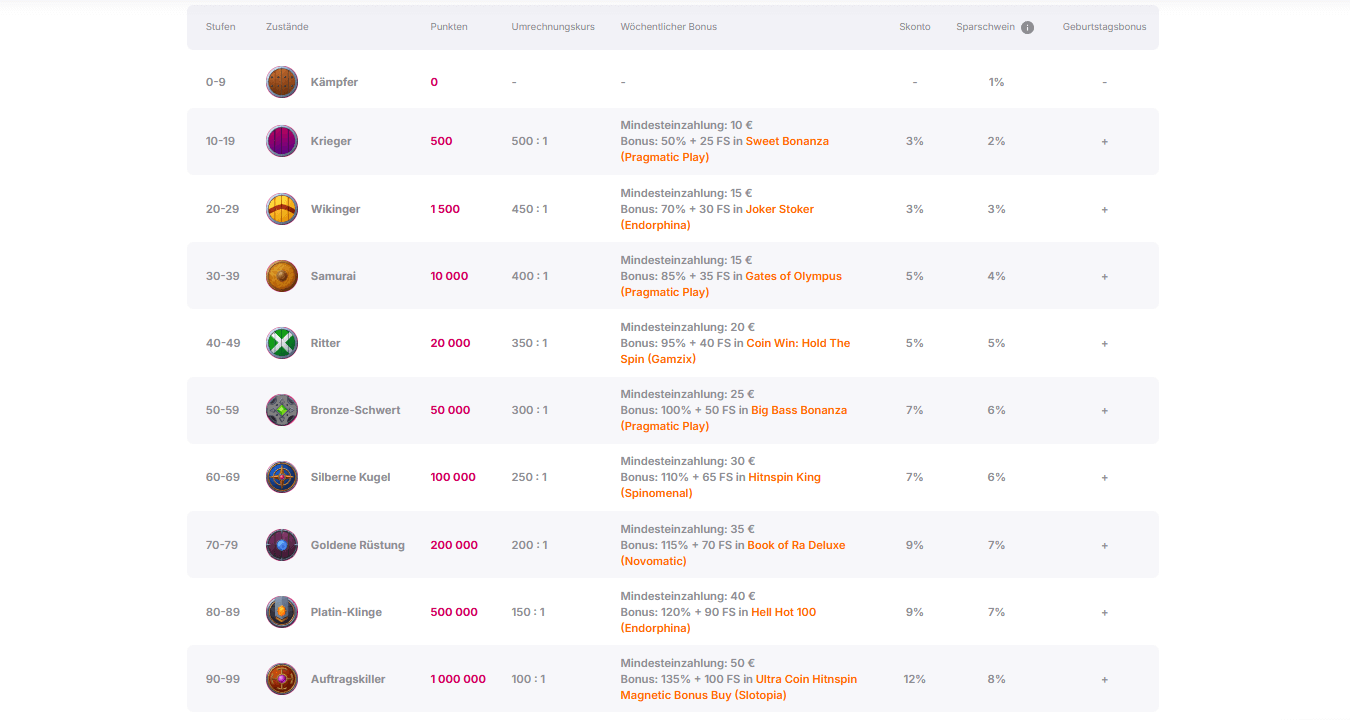Open the Big Bass Bonanza link

(x=798, y=410)
